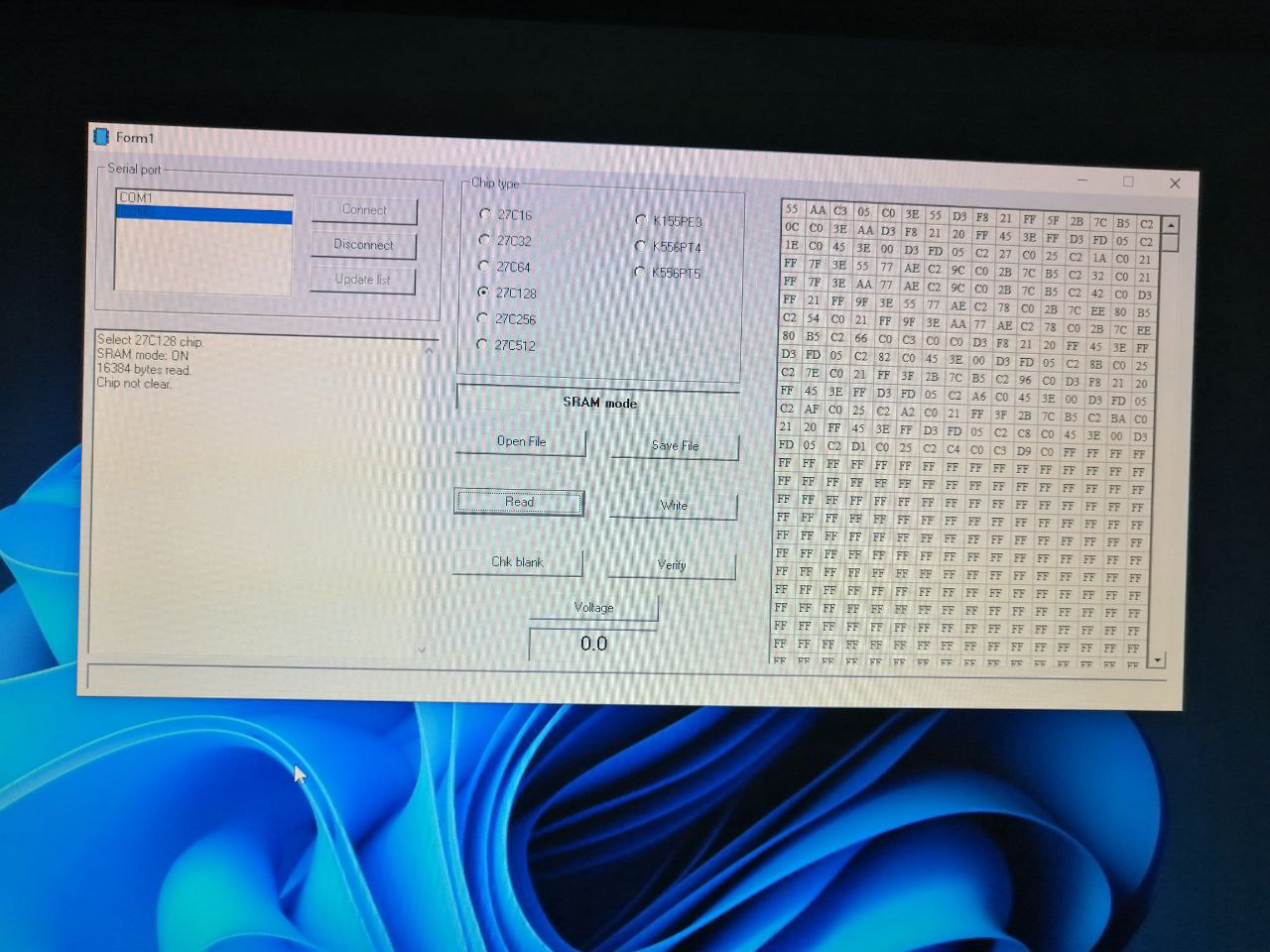Minimize the Form1 window
Viewport: 1270px width, 952px height.
1082,181
